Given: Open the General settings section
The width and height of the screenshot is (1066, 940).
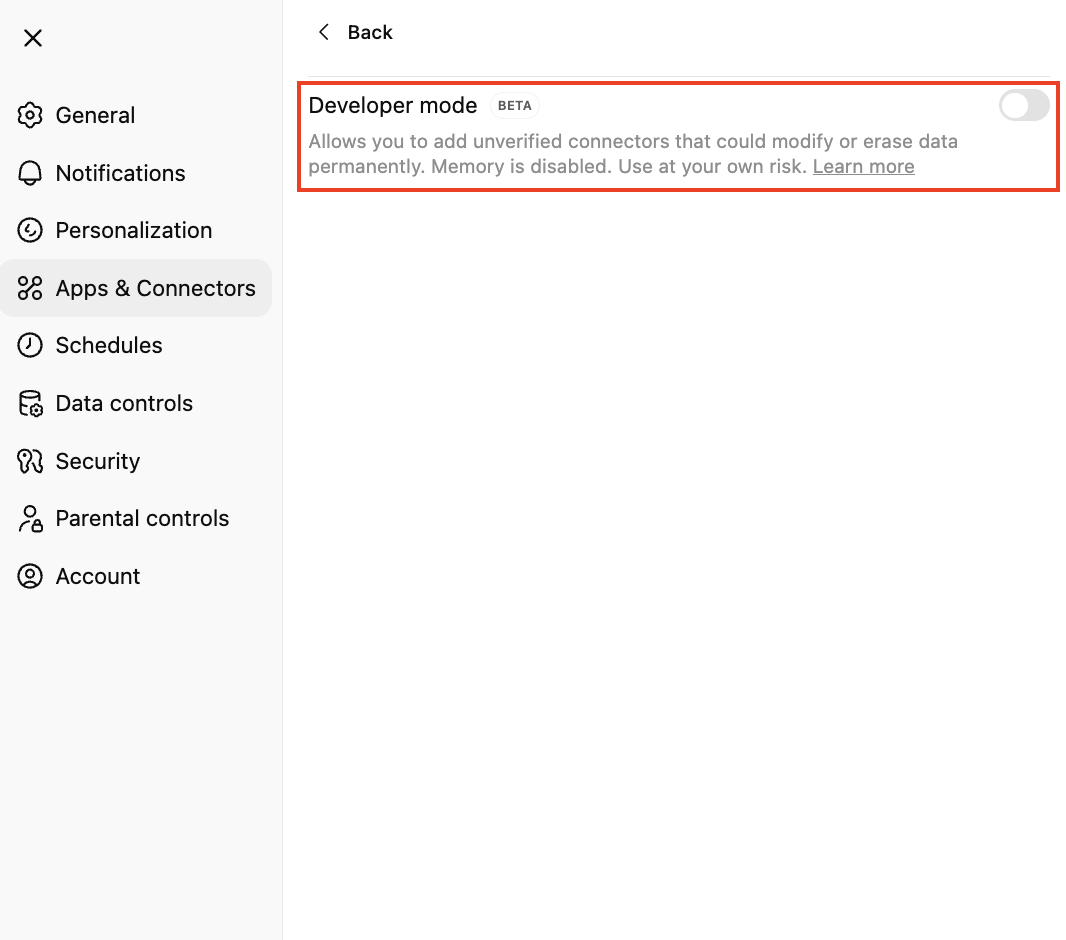Looking at the screenshot, I should 95,115.
